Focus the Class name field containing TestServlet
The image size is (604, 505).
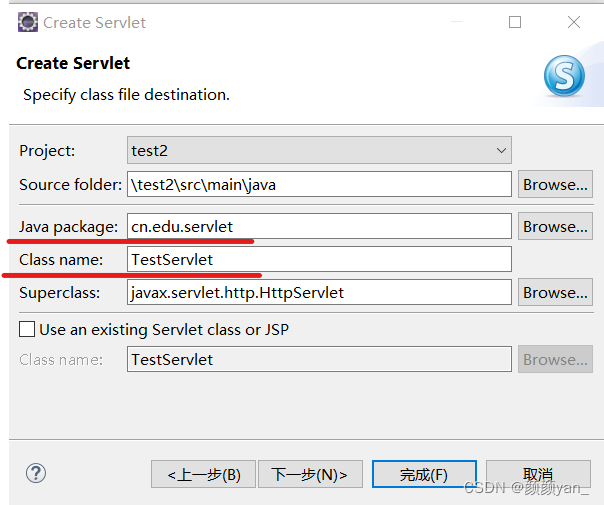coord(319,259)
